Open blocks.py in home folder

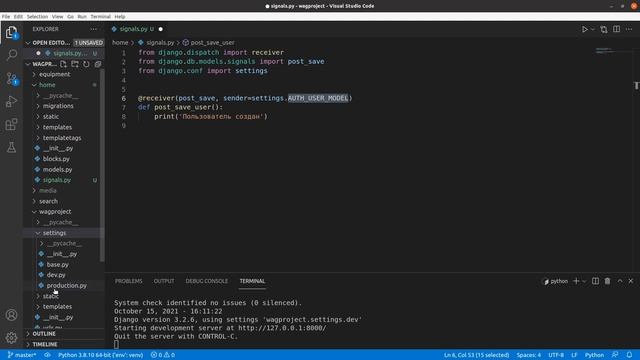pos(56,159)
